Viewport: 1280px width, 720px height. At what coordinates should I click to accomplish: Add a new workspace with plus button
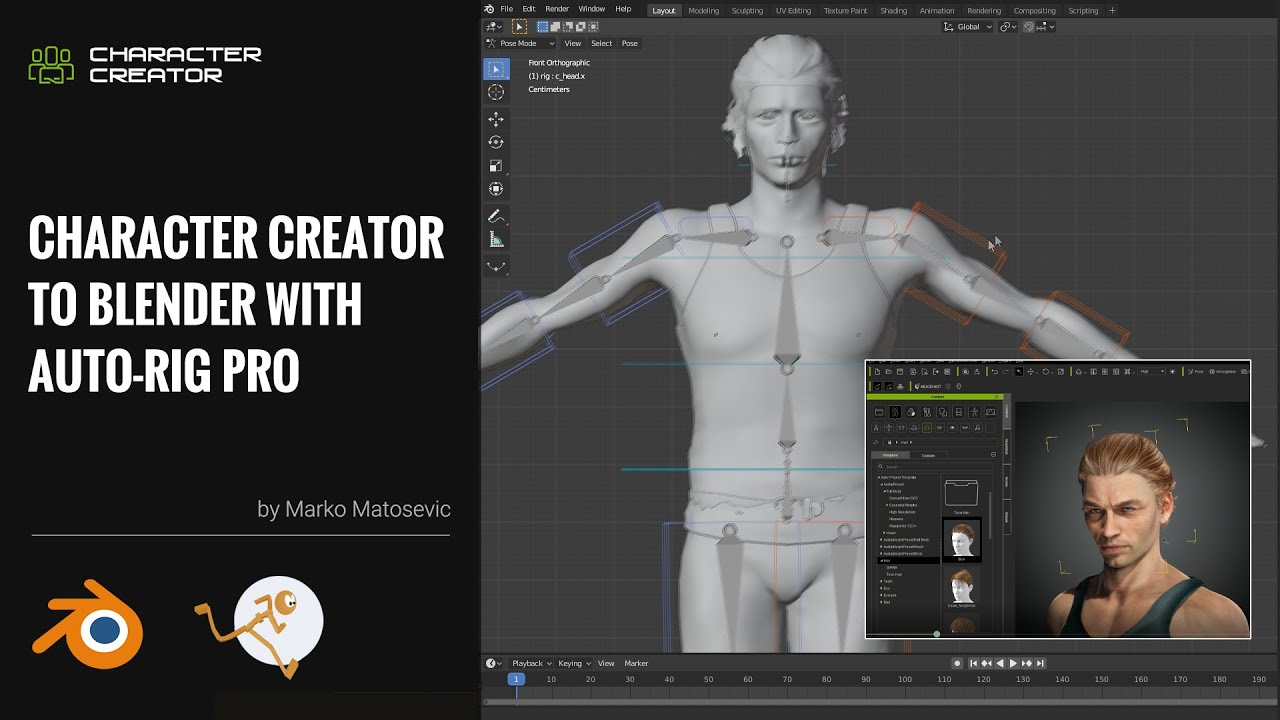(x=1112, y=11)
